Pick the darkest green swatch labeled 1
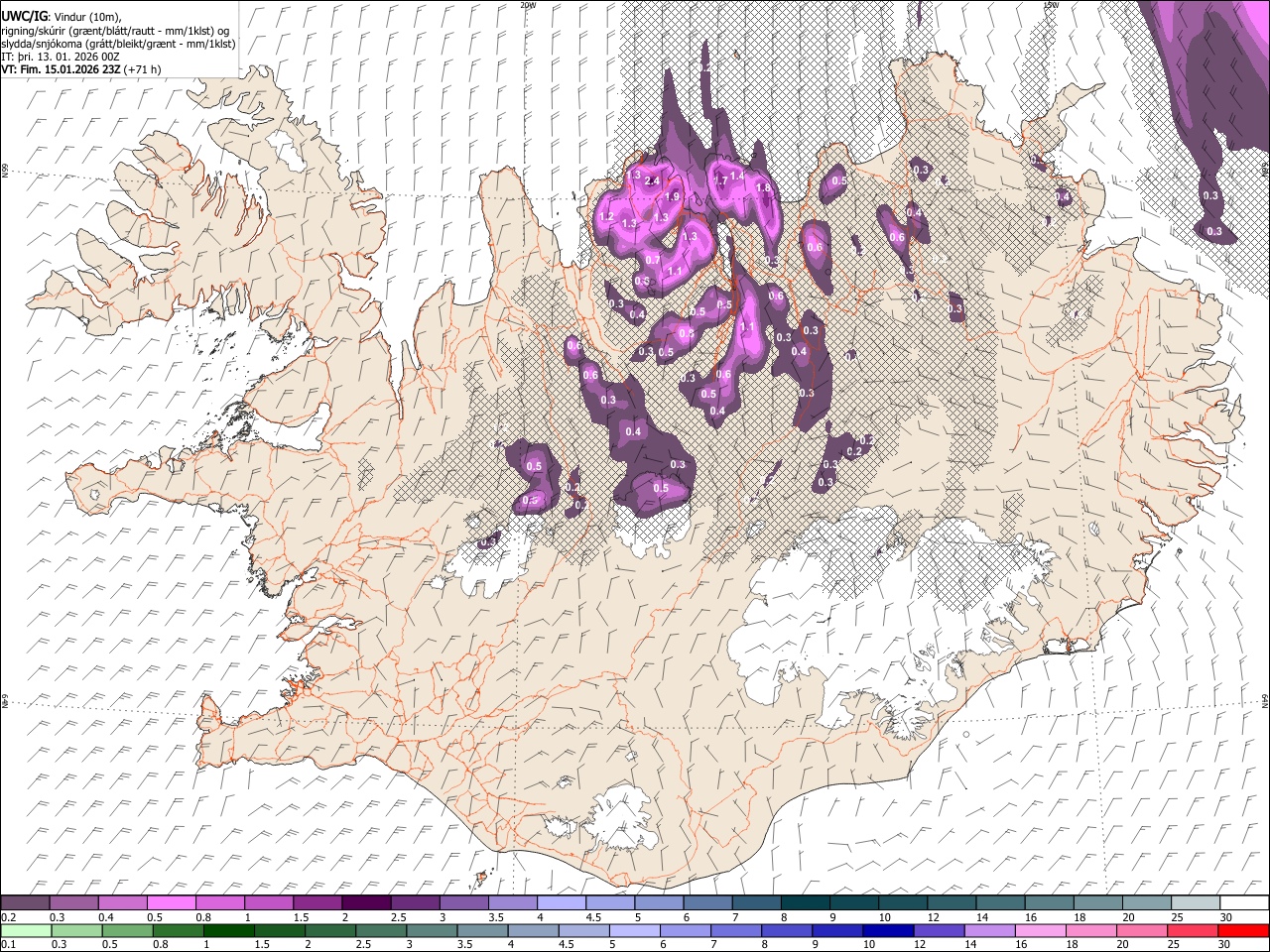This screenshot has width=1270, height=952. [x=228, y=930]
